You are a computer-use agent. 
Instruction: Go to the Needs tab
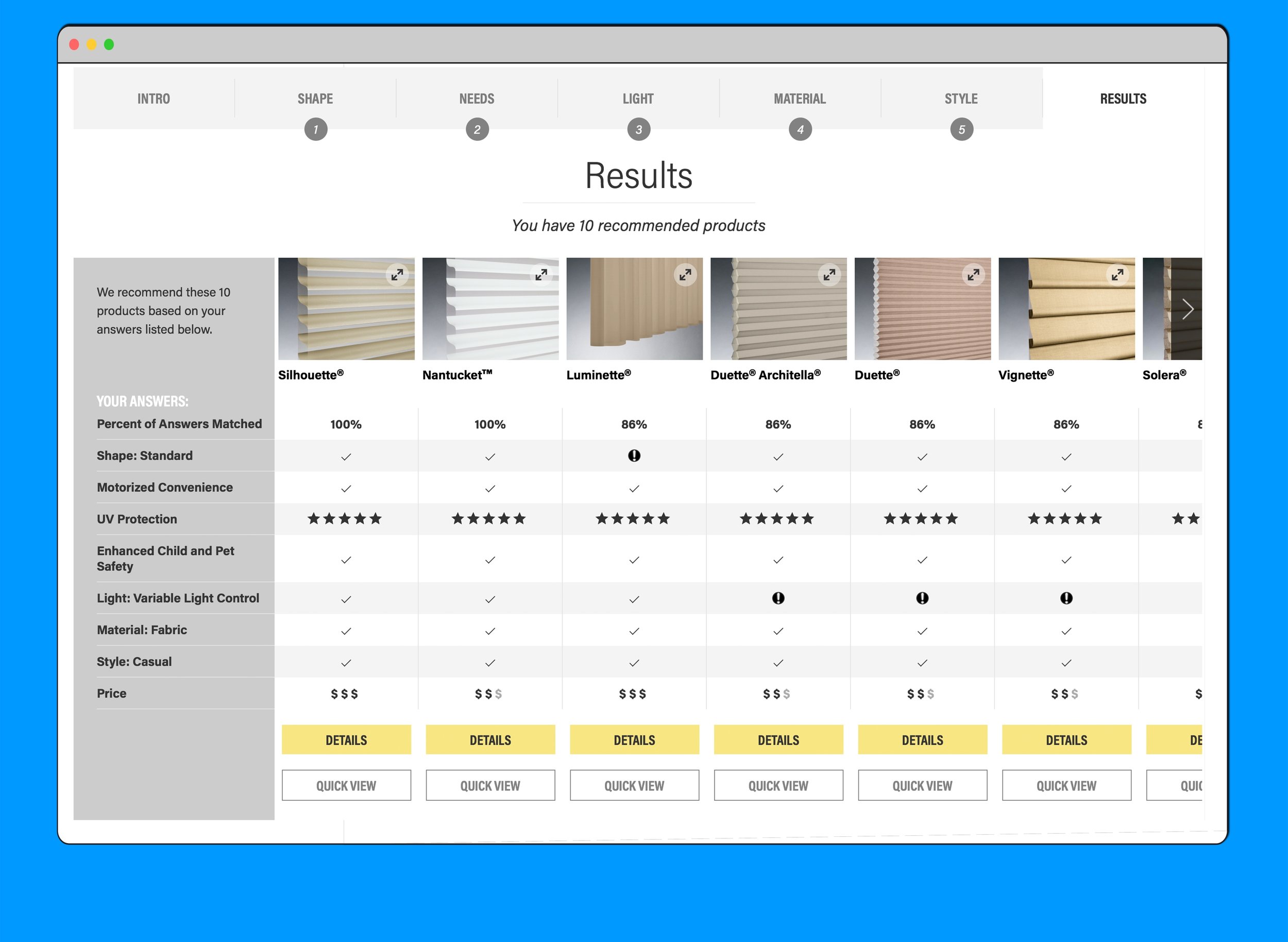477,98
